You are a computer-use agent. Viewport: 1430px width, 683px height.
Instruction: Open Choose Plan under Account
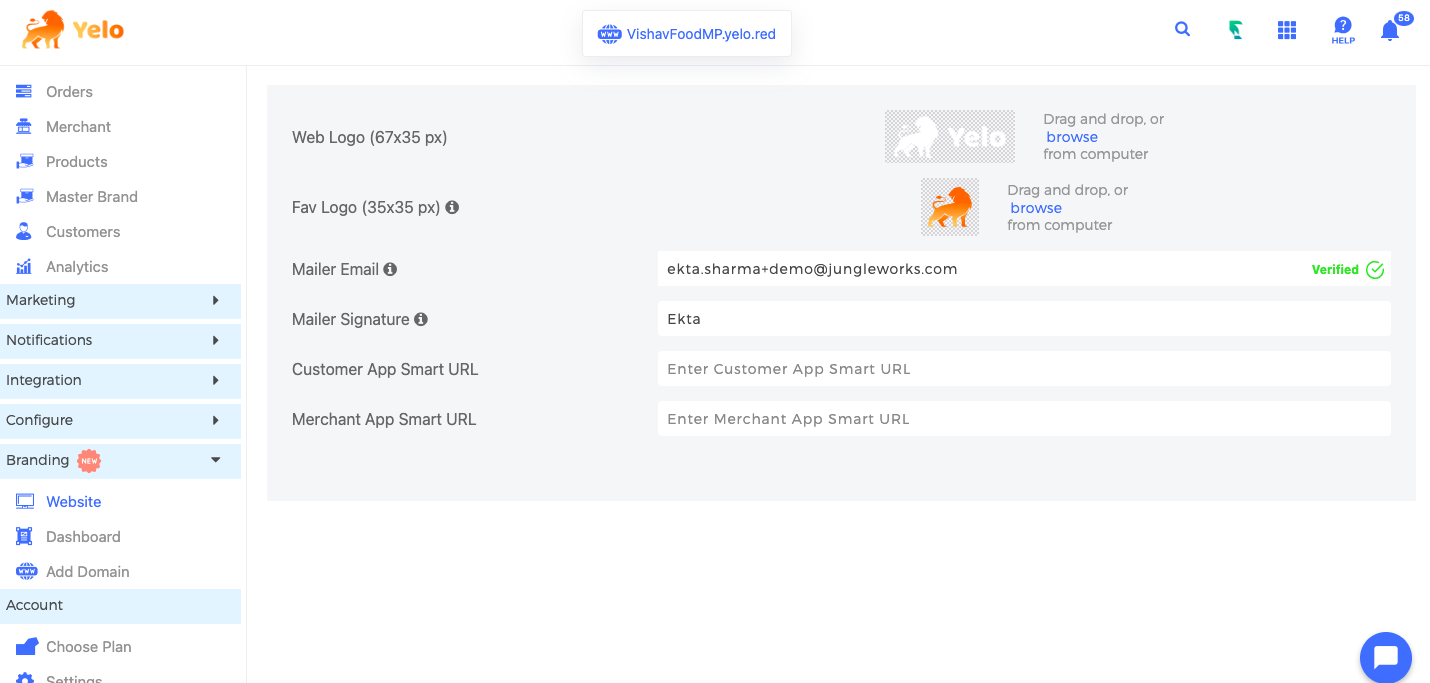pos(89,646)
